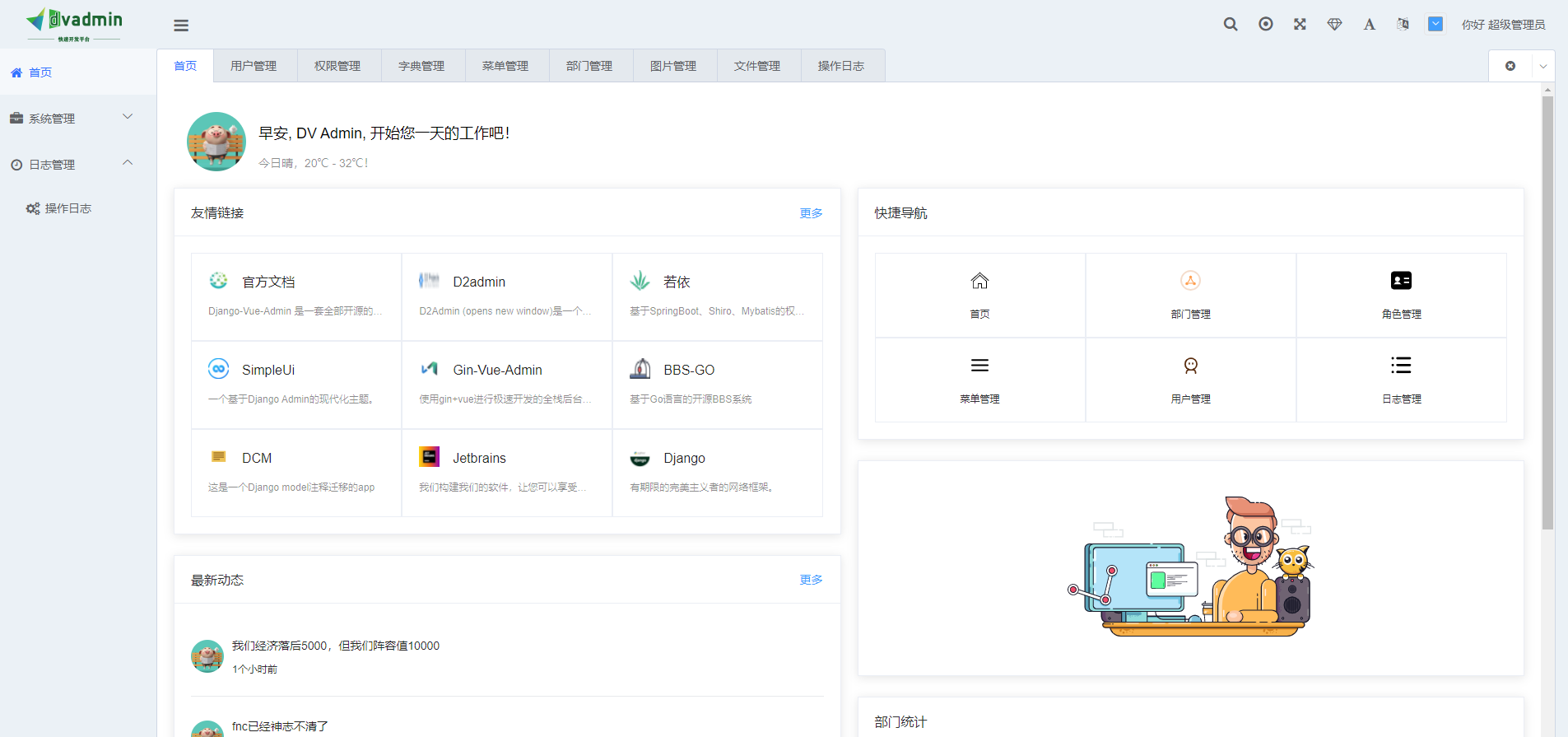Switch to the 菜单管理 tab

point(505,66)
